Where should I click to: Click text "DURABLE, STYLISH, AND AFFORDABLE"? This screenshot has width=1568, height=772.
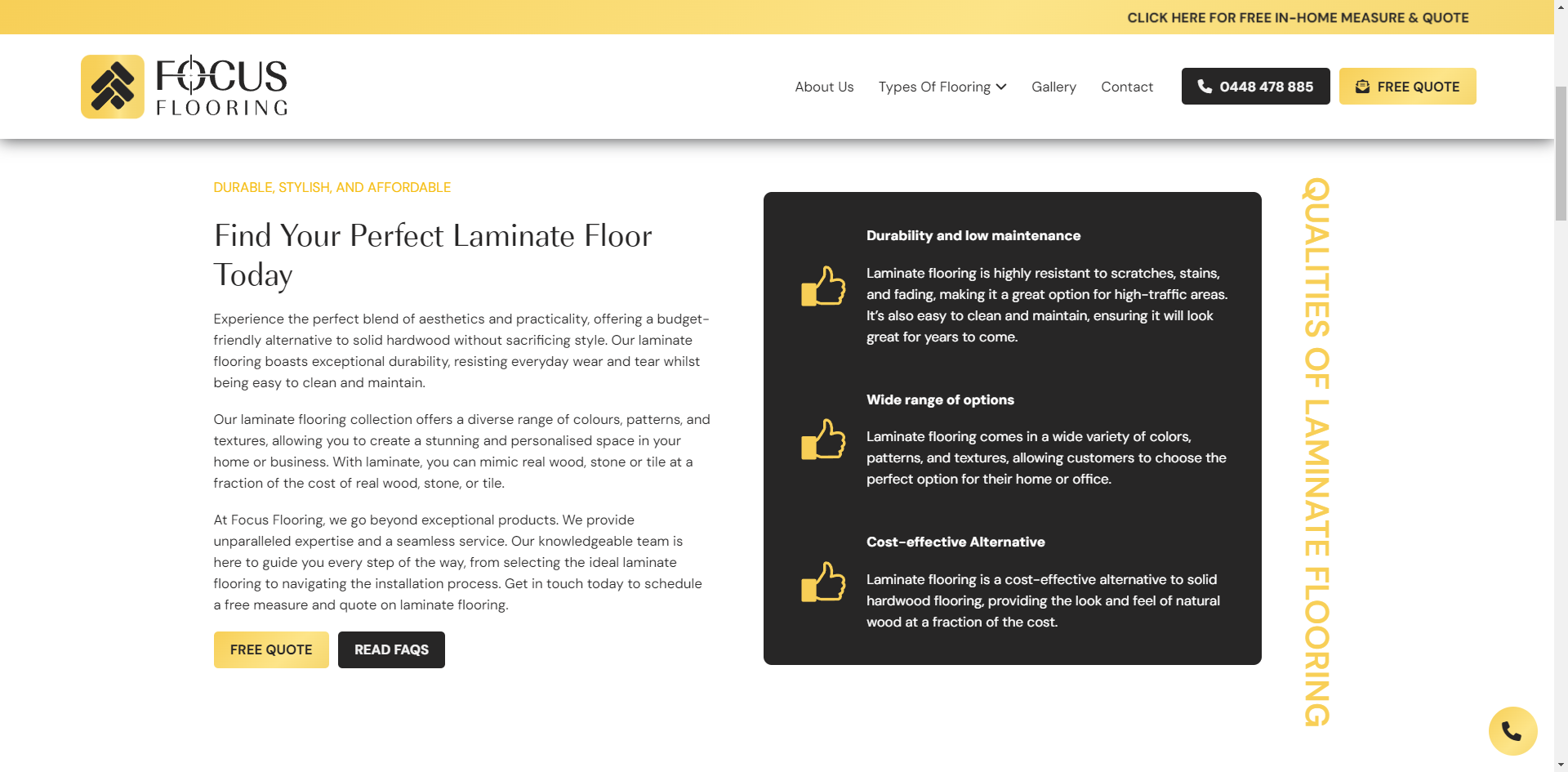coord(332,187)
